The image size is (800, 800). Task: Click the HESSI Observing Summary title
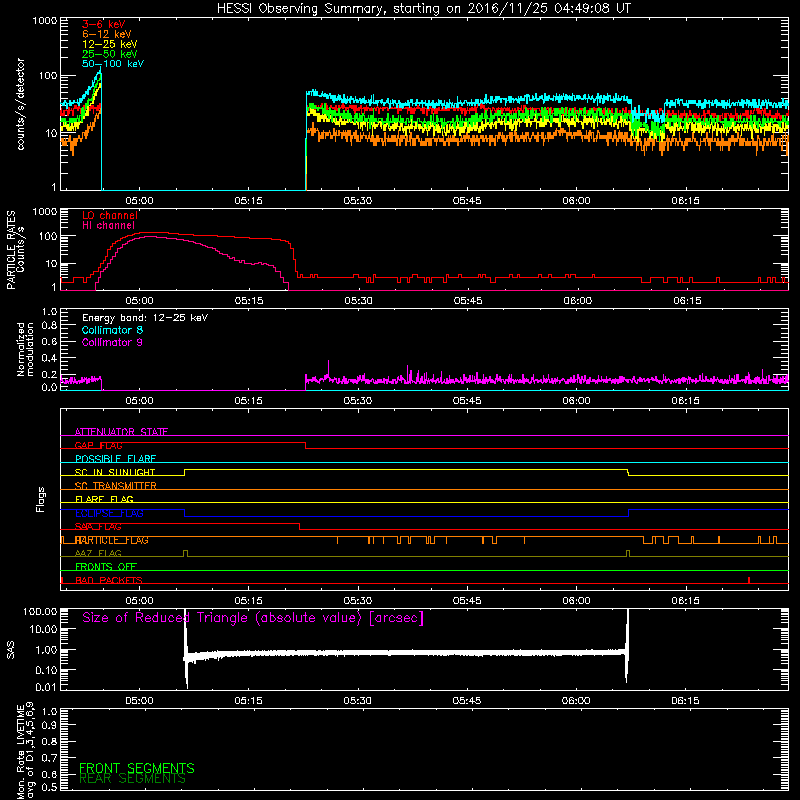[x=423, y=9]
